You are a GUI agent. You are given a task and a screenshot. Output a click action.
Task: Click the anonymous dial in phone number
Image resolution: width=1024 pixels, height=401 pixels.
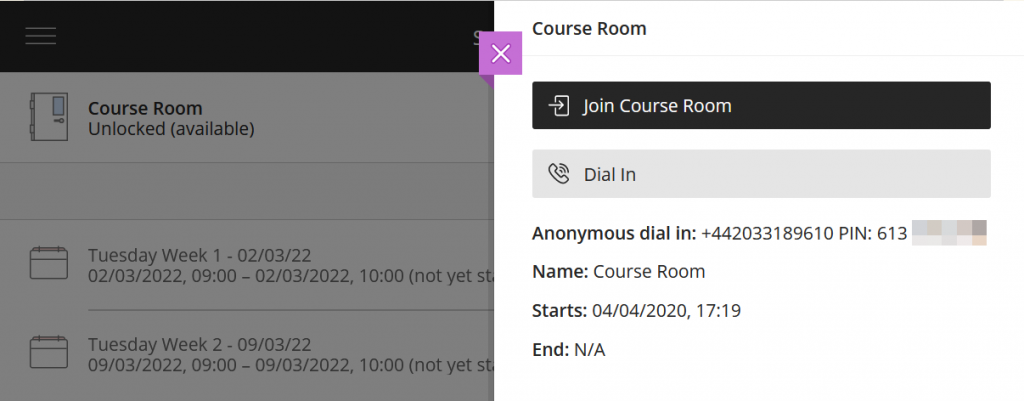pyautogui.click(x=767, y=233)
